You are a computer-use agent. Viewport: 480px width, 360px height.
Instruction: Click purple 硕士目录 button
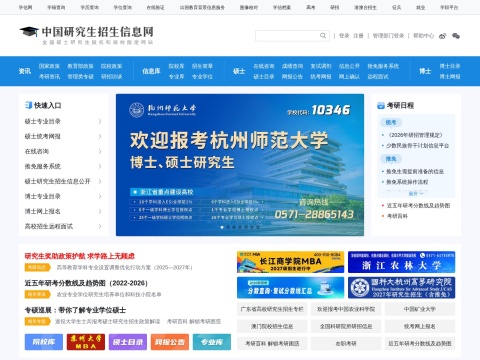pos(128,342)
